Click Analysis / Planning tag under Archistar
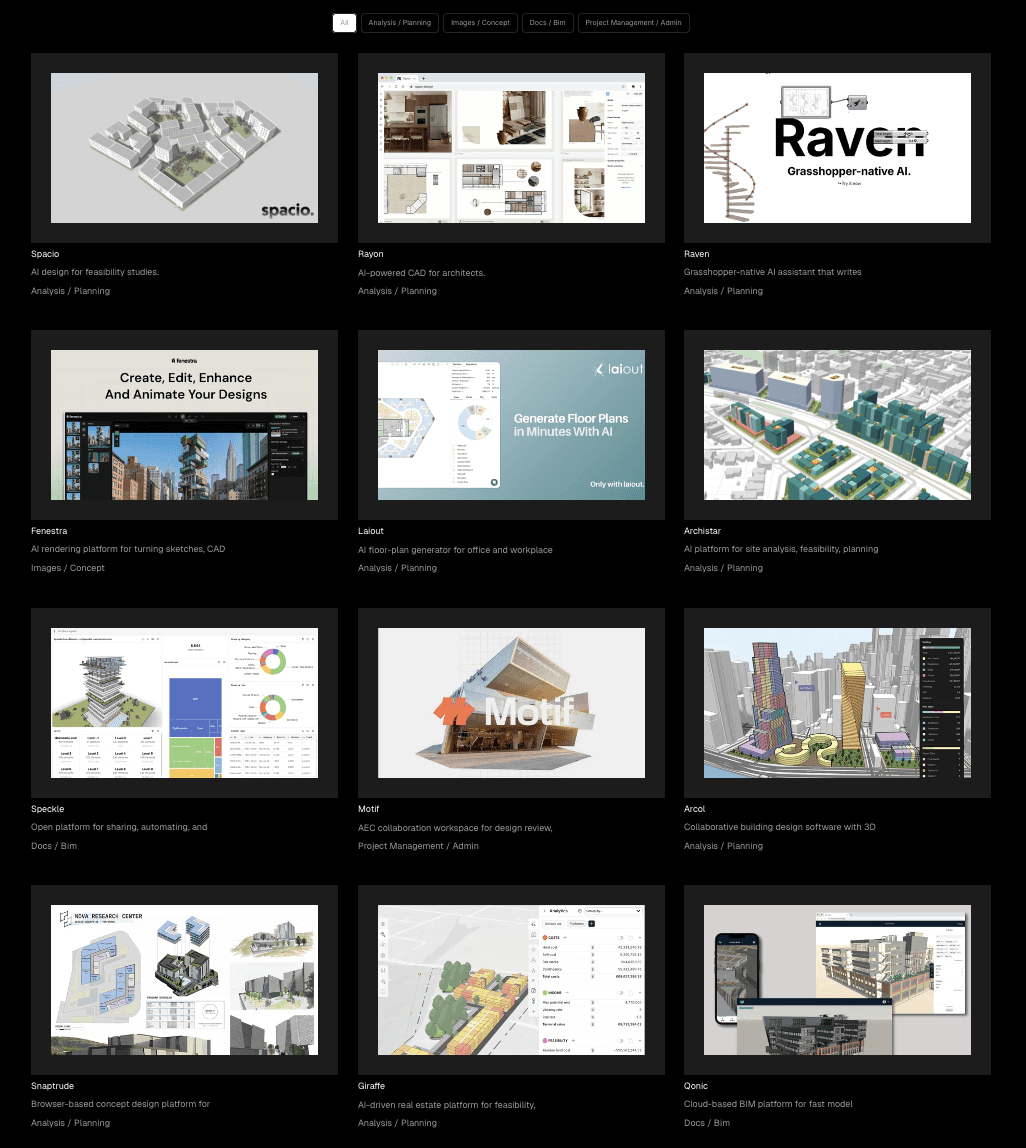Viewport: 1026px width, 1148px height. pos(723,568)
